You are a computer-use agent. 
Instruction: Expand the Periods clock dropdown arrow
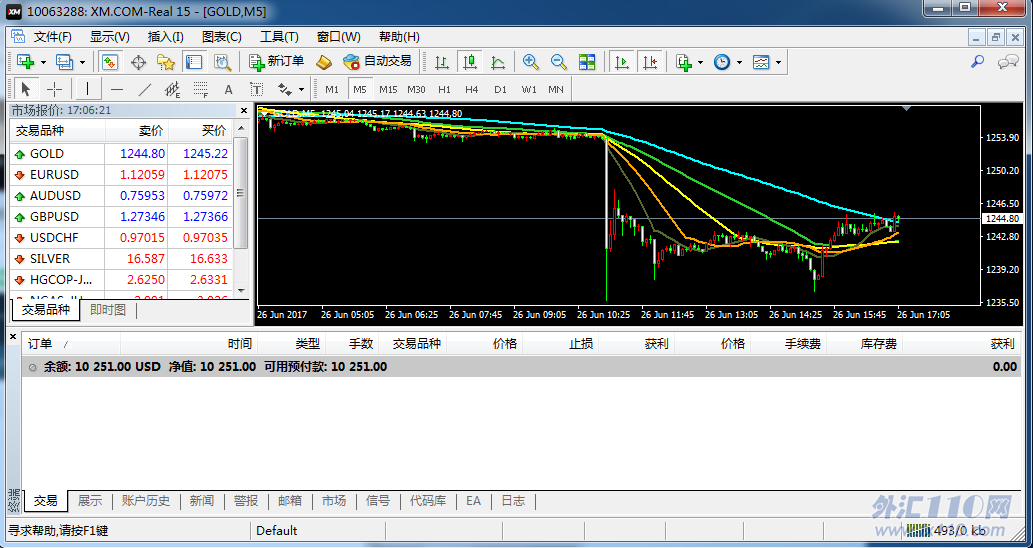(x=739, y=63)
